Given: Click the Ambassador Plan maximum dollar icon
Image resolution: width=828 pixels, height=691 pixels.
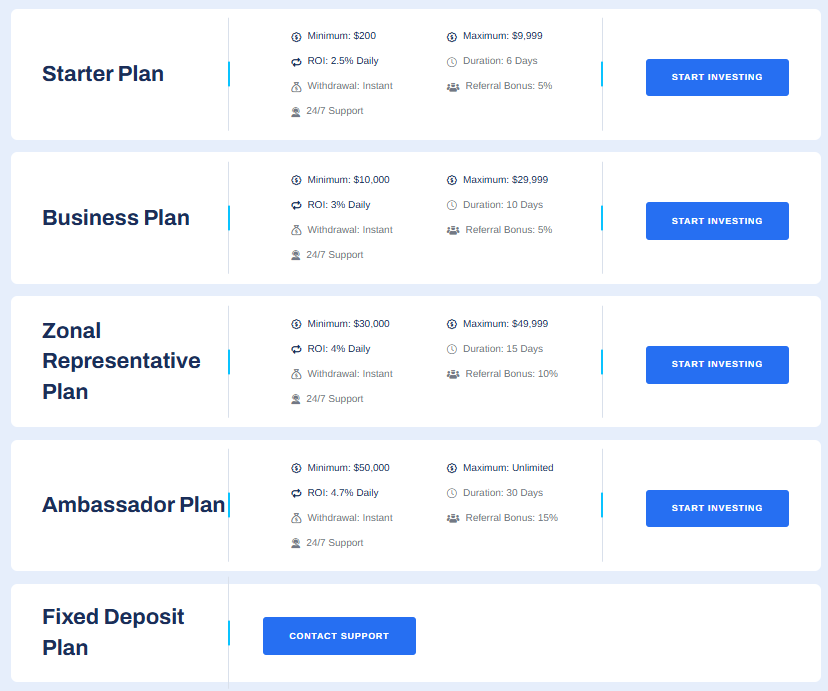Looking at the screenshot, I should (452, 469).
